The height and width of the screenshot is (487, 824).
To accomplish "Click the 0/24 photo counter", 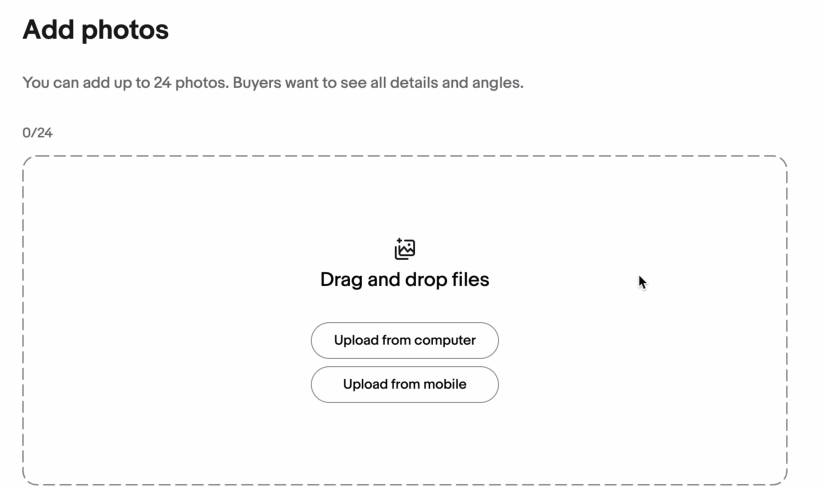I will click(x=37, y=133).
